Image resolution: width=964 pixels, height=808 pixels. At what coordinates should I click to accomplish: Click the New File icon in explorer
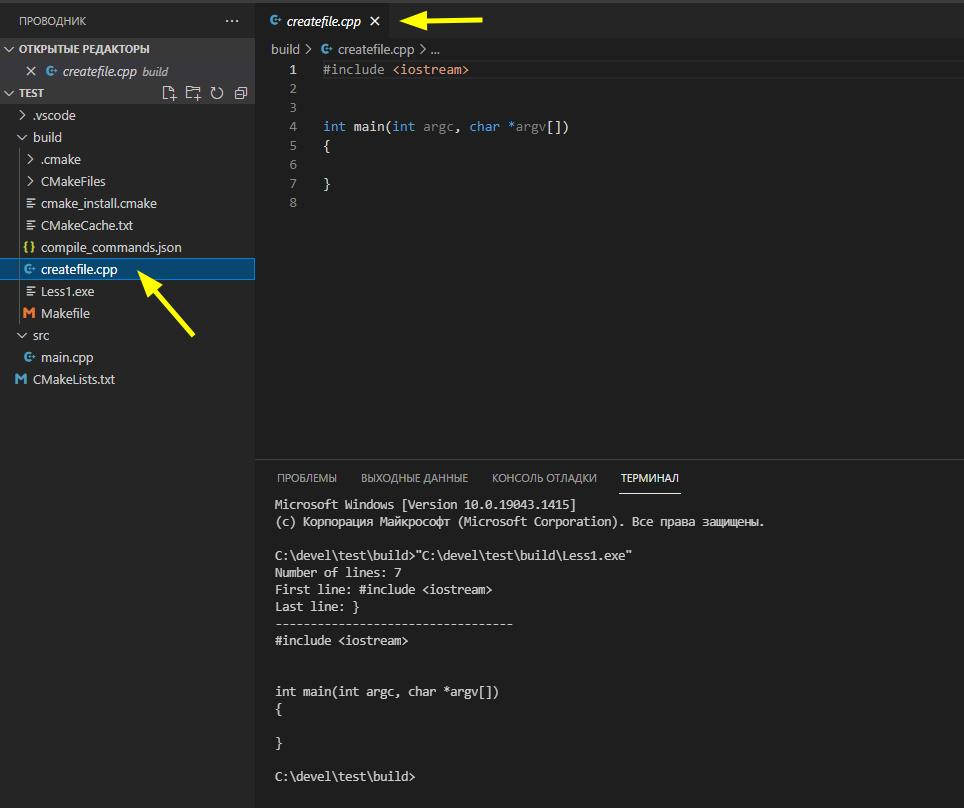[169, 93]
